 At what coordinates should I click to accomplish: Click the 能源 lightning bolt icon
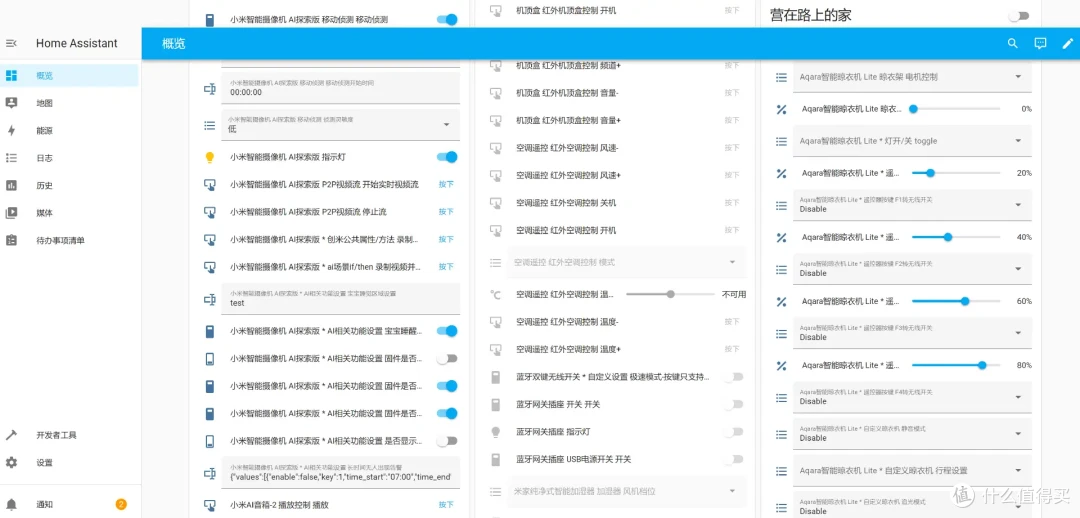pyautogui.click(x=11, y=131)
